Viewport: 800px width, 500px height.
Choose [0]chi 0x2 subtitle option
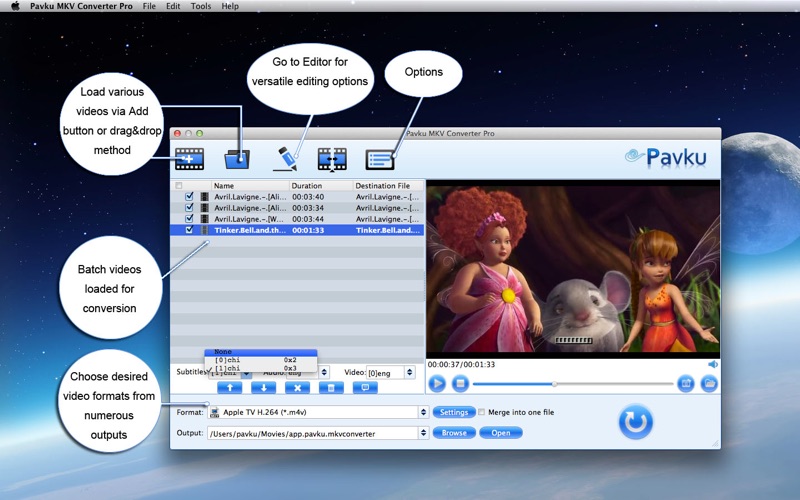tap(261, 360)
